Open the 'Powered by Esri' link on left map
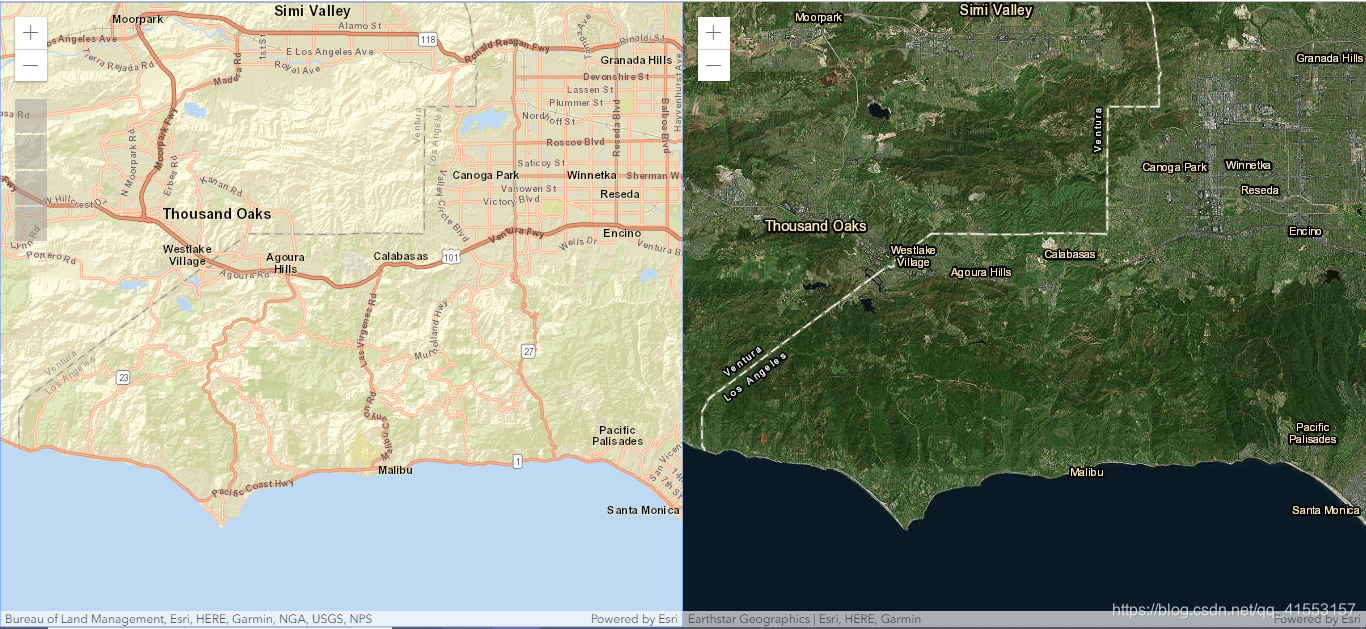 click(634, 619)
